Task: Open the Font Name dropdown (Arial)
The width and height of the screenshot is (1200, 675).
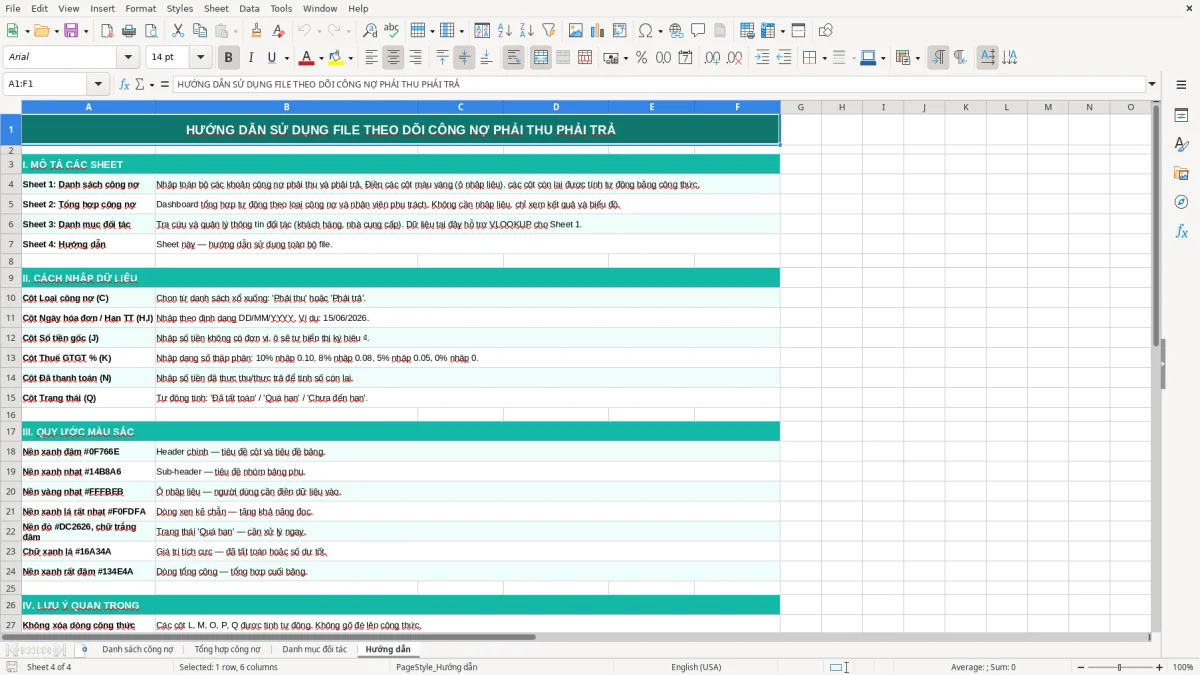Action: (127, 58)
